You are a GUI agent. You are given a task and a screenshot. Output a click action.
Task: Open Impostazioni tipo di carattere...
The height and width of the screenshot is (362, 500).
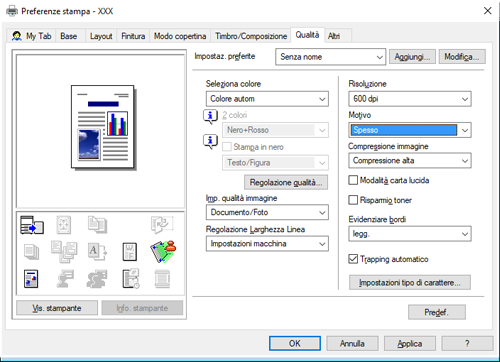coord(410,283)
